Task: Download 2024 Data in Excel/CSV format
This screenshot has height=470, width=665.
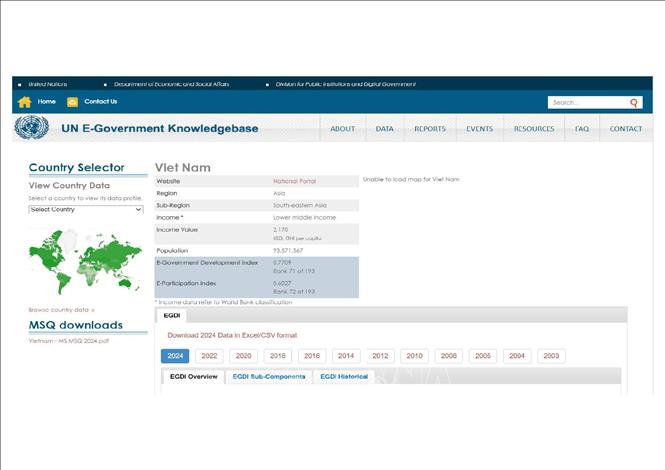Action: click(231, 335)
